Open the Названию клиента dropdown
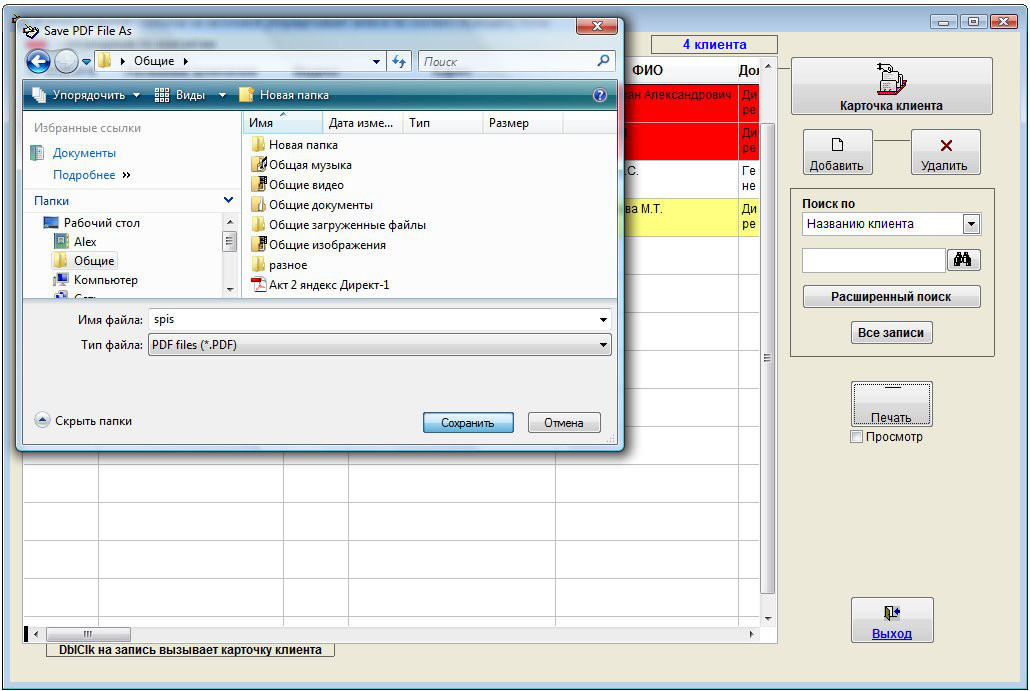1030x691 pixels. click(x=972, y=224)
